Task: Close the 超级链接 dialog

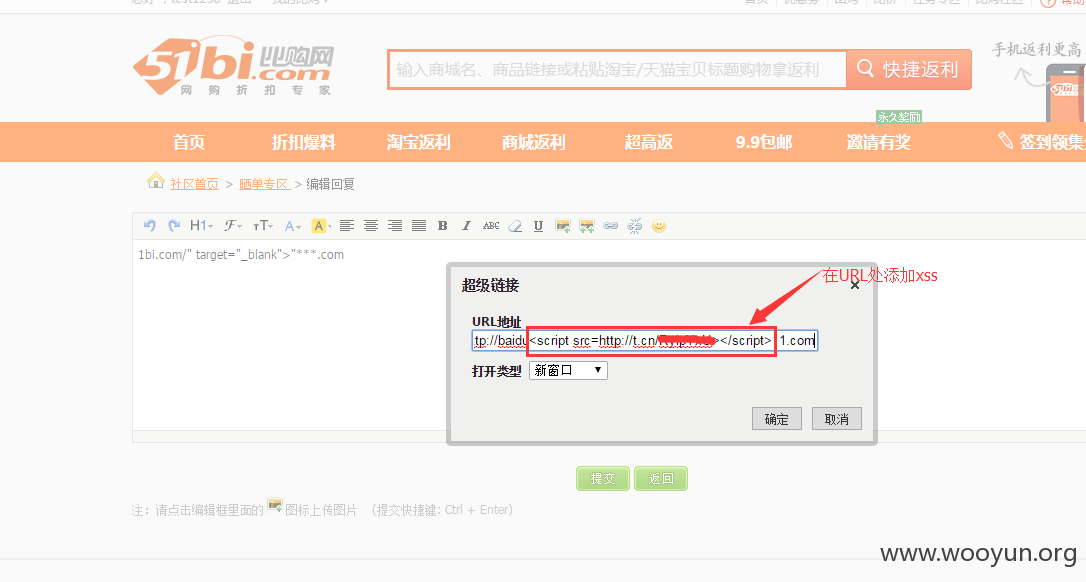Action: pyautogui.click(x=855, y=285)
